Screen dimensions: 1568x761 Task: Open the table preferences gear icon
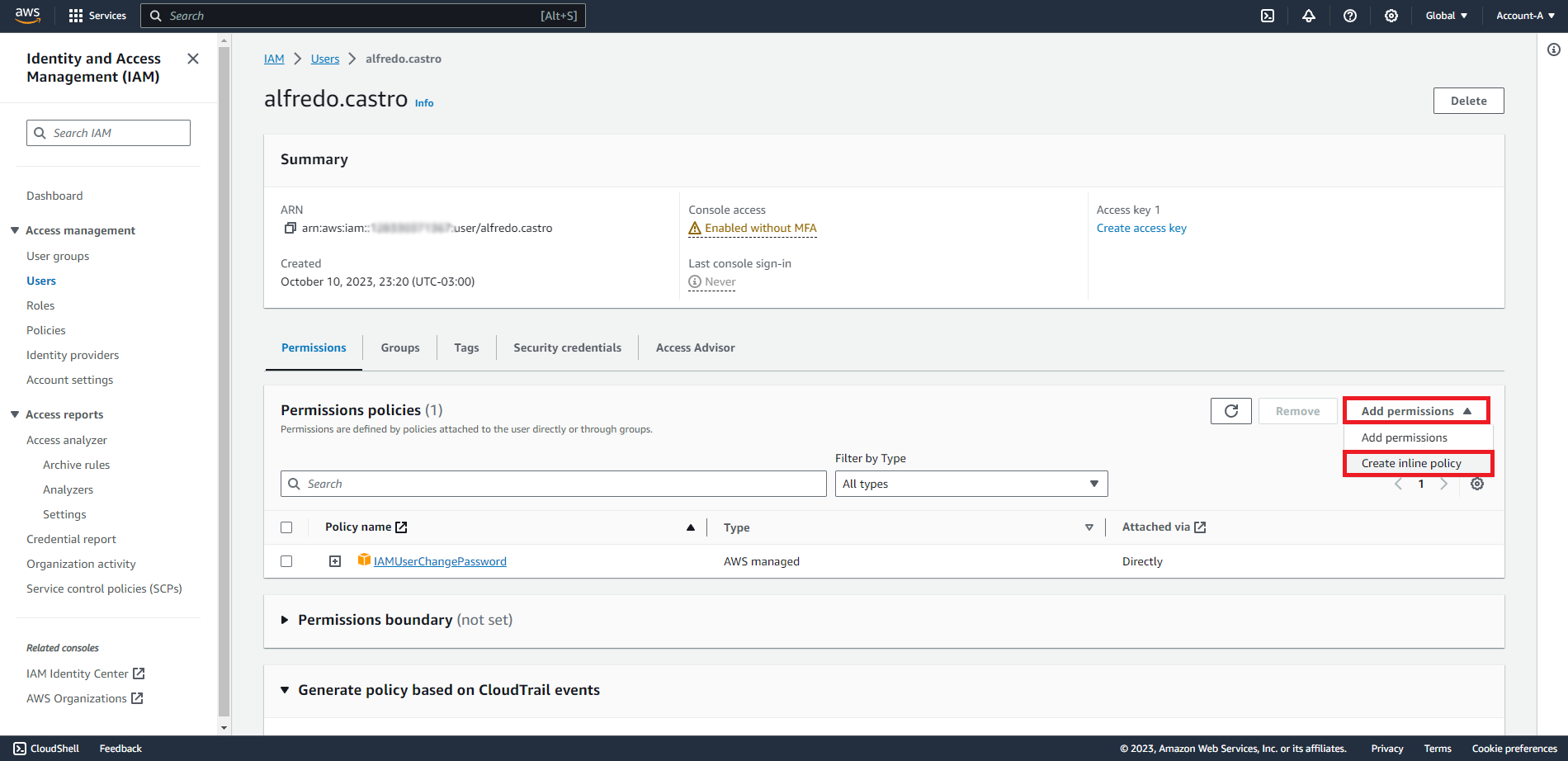(x=1477, y=484)
